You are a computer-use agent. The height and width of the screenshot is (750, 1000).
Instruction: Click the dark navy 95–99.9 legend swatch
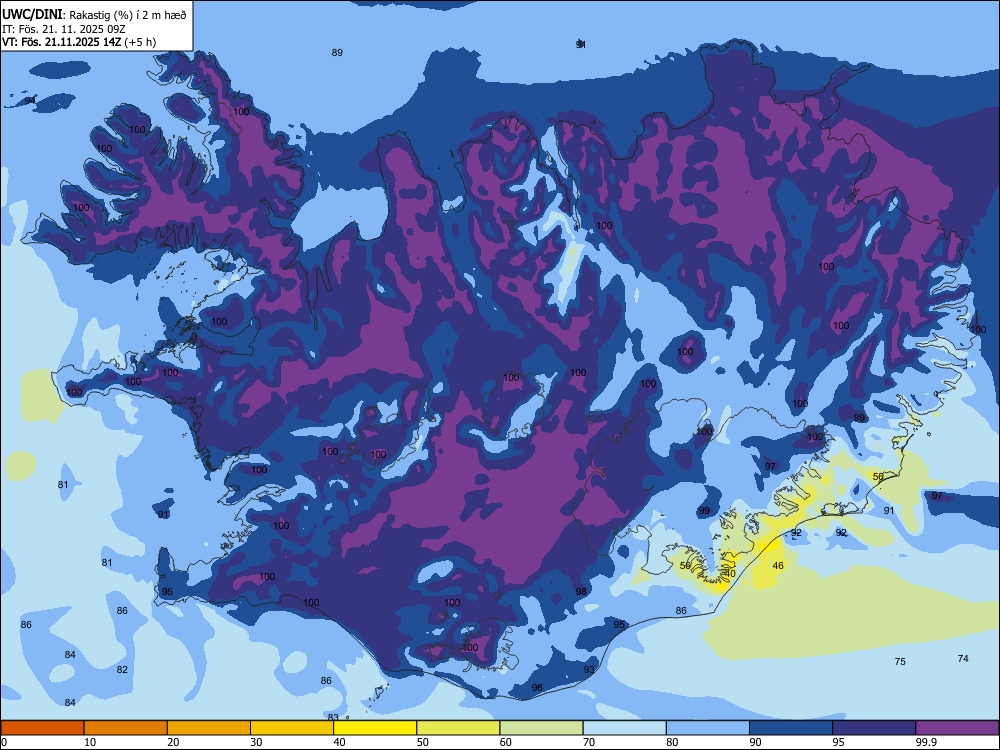tap(874, 728)
